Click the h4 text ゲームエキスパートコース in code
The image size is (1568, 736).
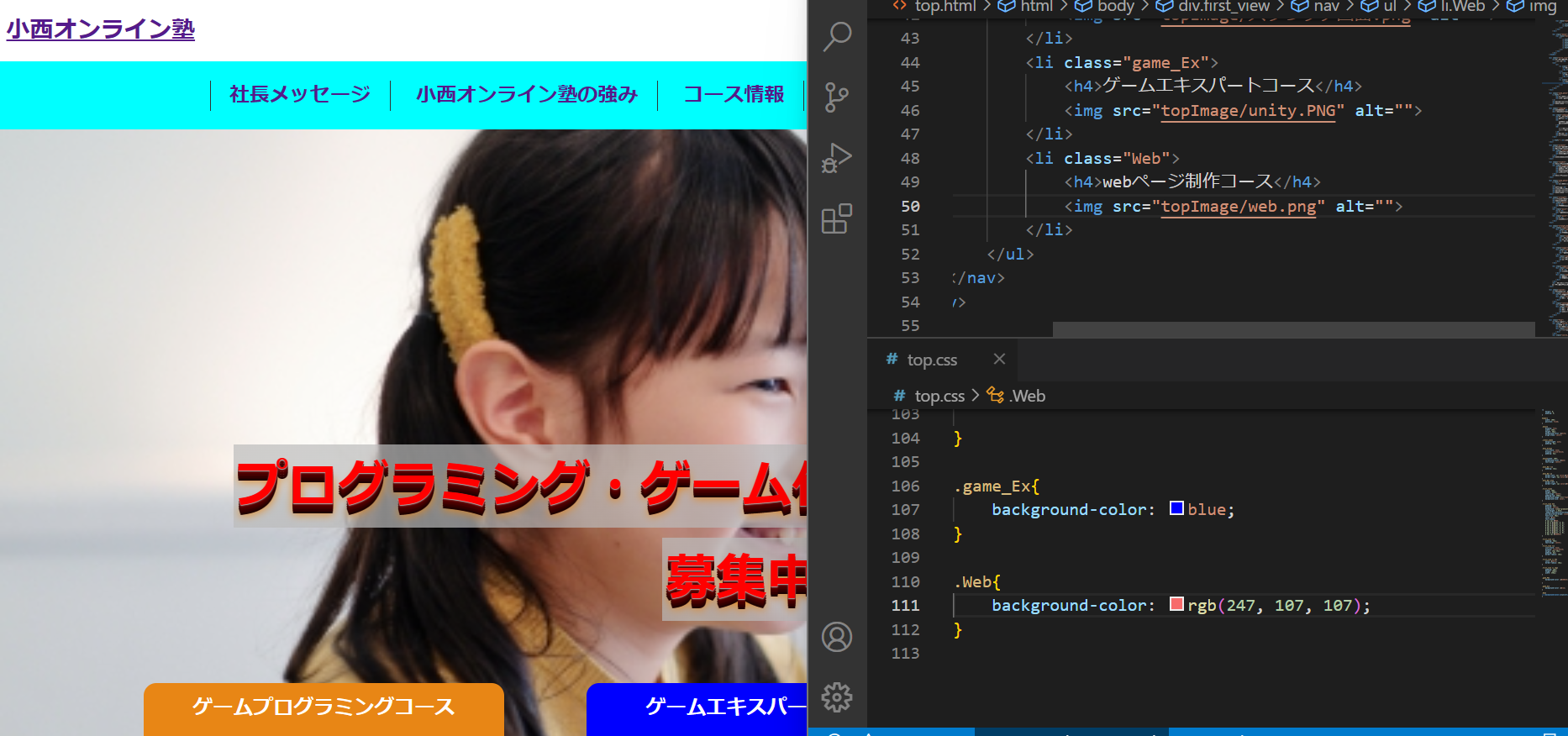[1208, 86]
